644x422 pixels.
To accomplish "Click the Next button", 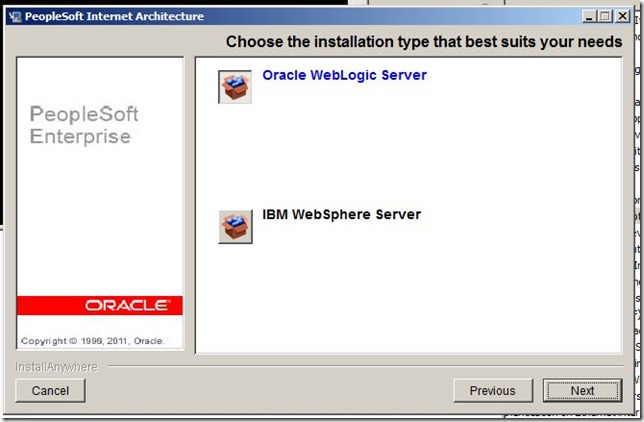I will click(582, 390).
